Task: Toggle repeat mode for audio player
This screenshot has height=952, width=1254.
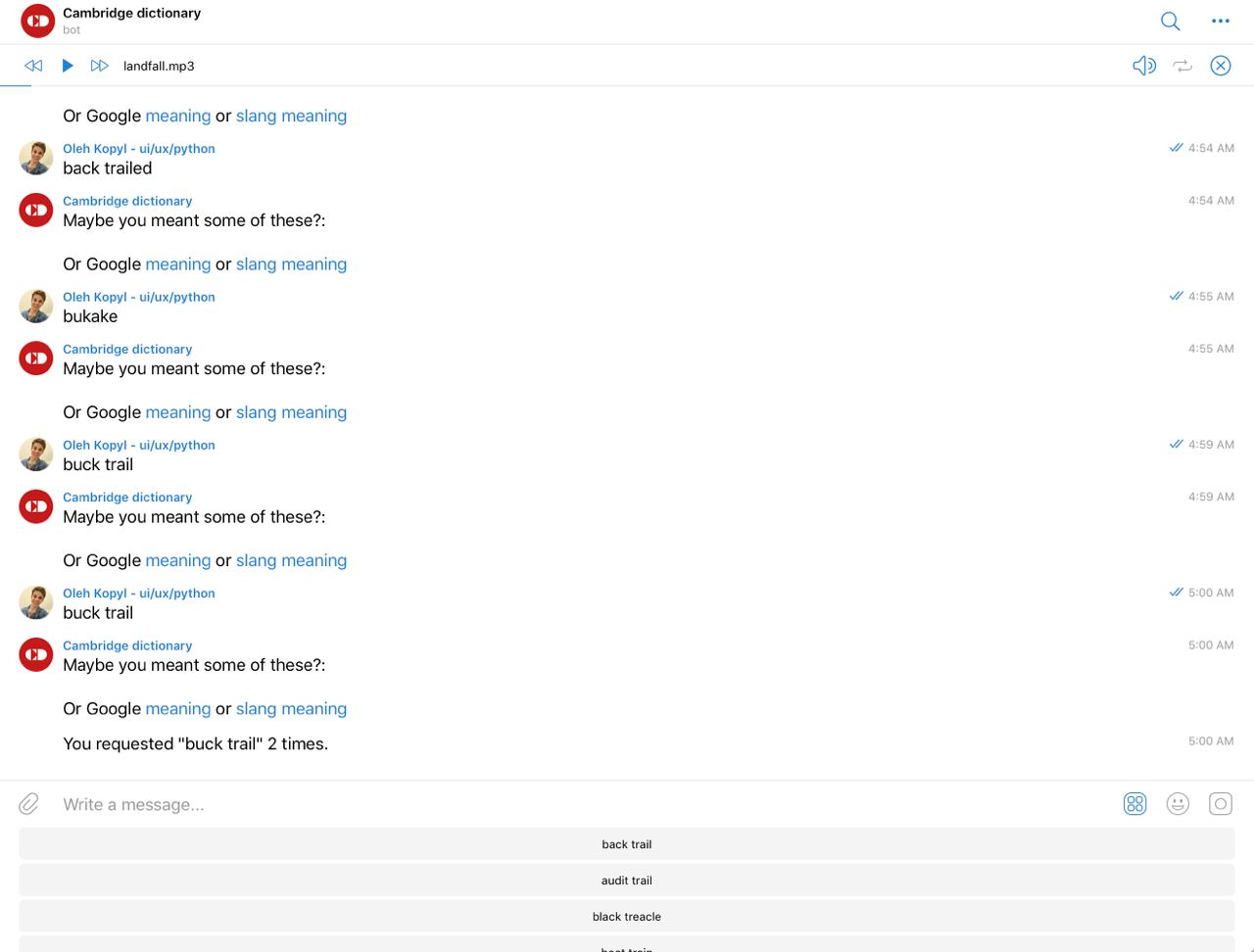Action: click(1182, 66)
